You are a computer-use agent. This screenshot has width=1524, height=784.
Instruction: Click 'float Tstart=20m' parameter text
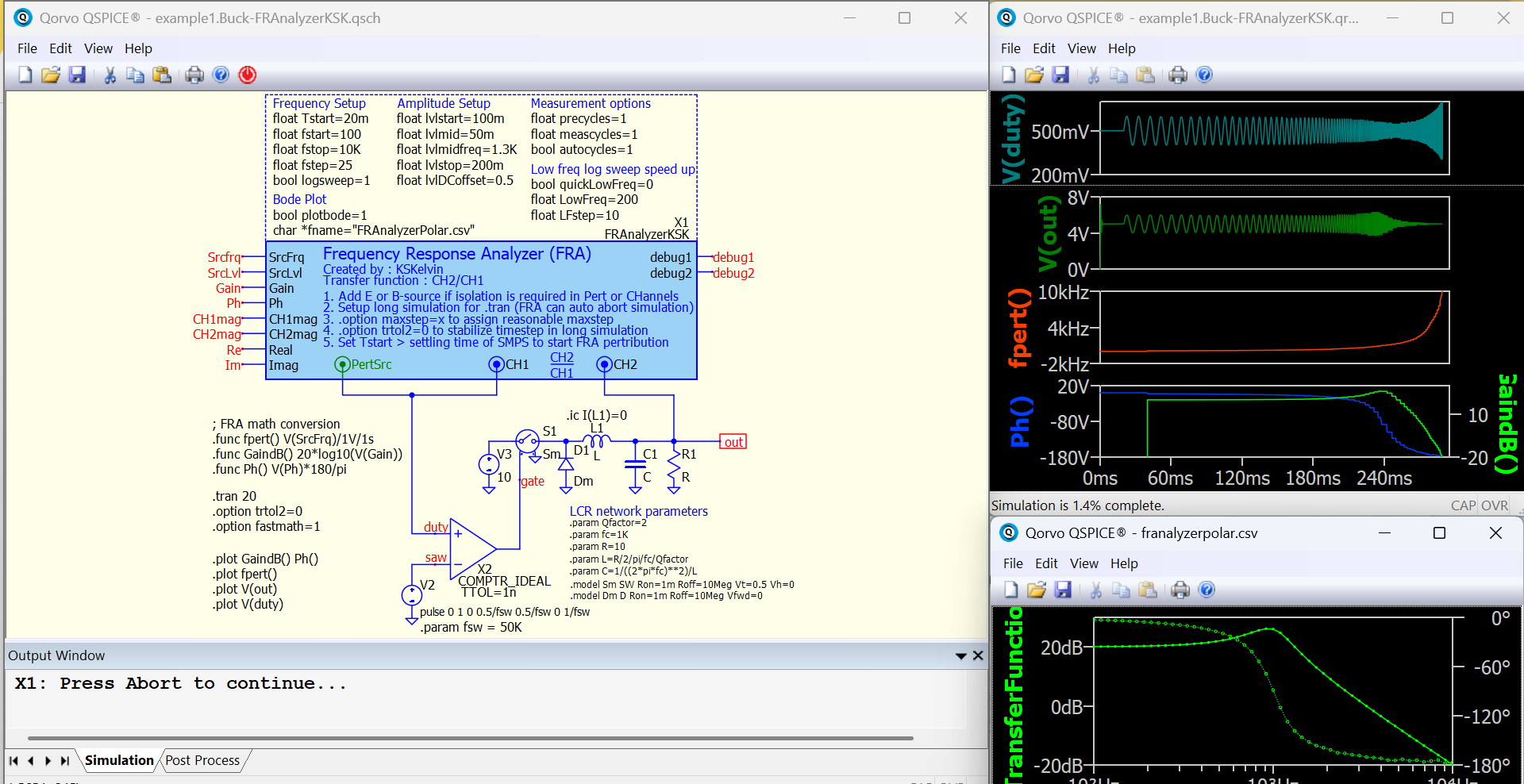[321, 118]
